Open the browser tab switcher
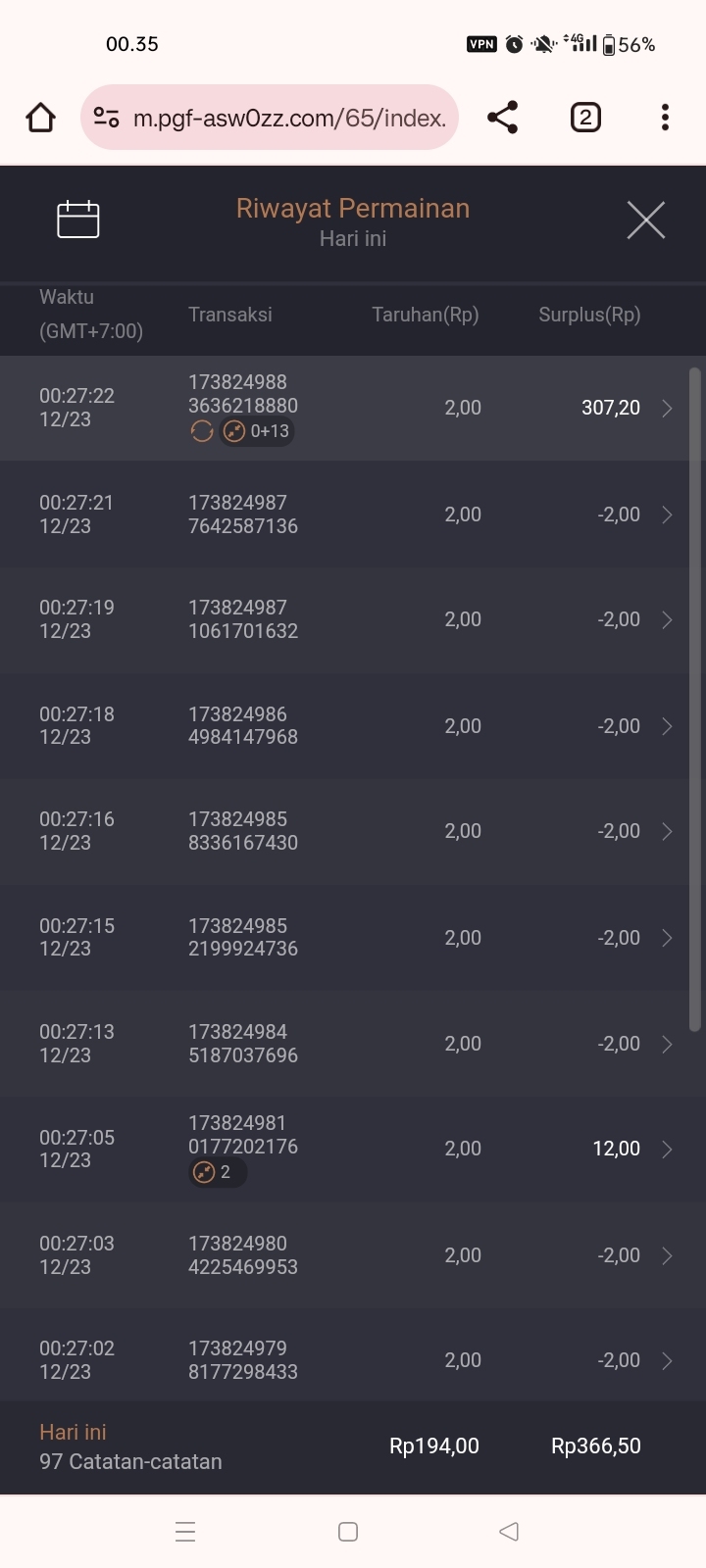Screen dimensions: 706x1568 pos(585,118)
